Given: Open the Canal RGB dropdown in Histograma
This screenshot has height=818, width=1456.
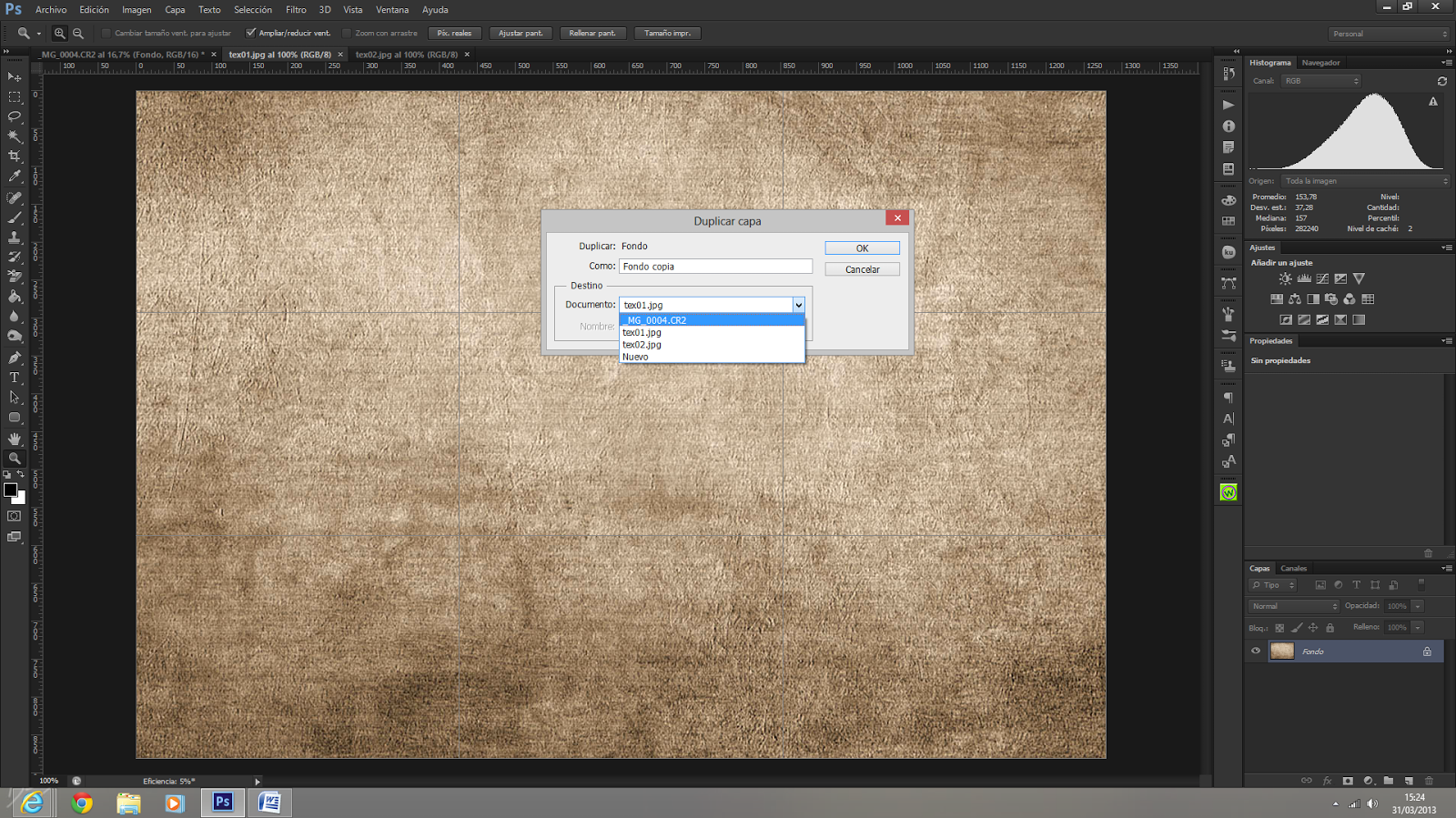Looking at the screenshot, I should tap(1321, 81).
